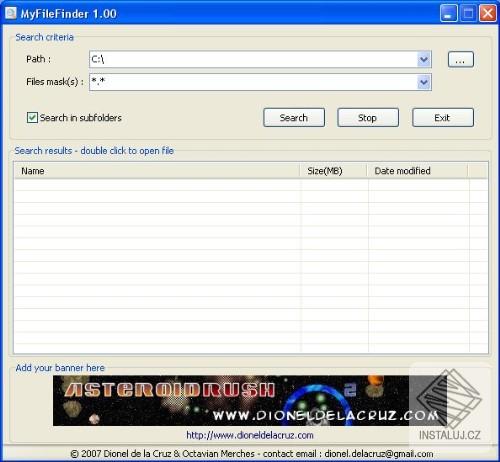
Task: Expand the Files mask(s) dropdown arrow
Action: pyautogui.click(x=424, y=82)
